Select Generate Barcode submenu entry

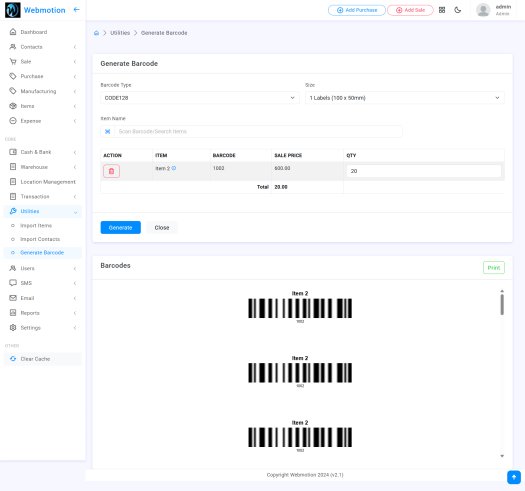point(42,253)
